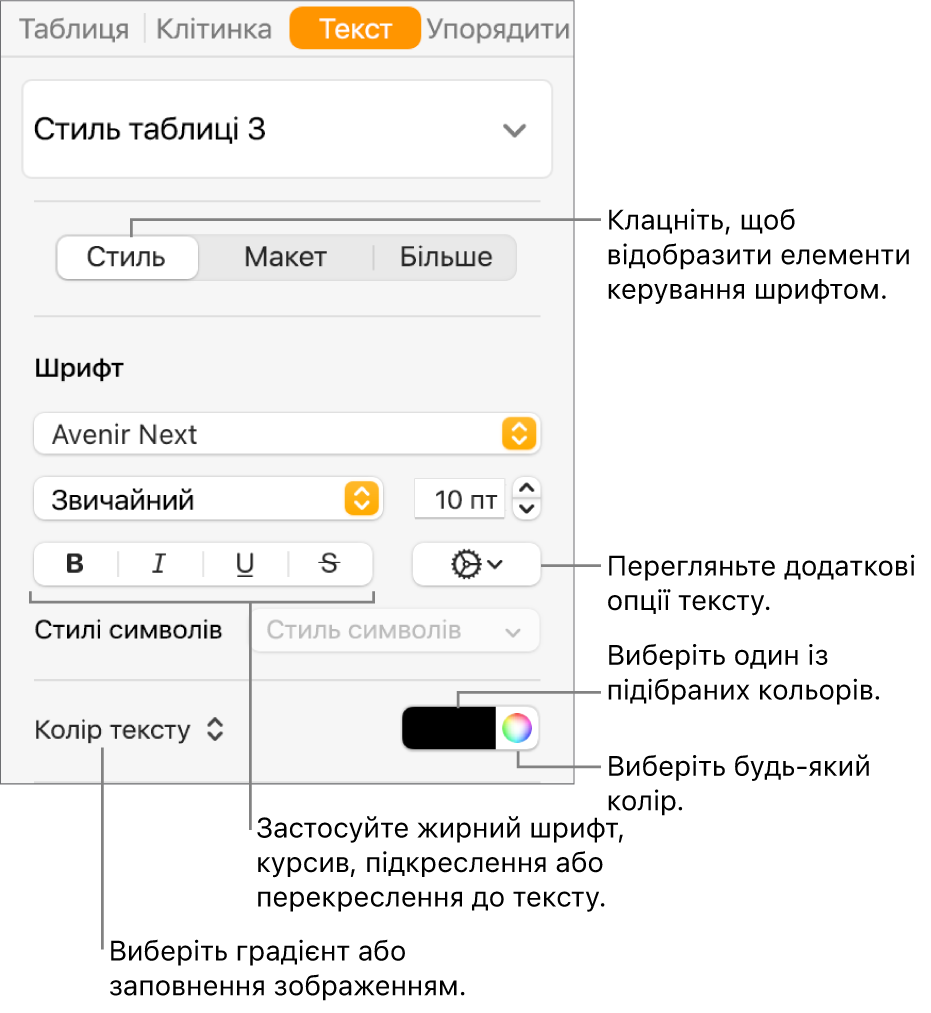Toggle strikethrough formatting
Image resolution: width=931 pixels, height=1013 pixels.
click(330, 564)
